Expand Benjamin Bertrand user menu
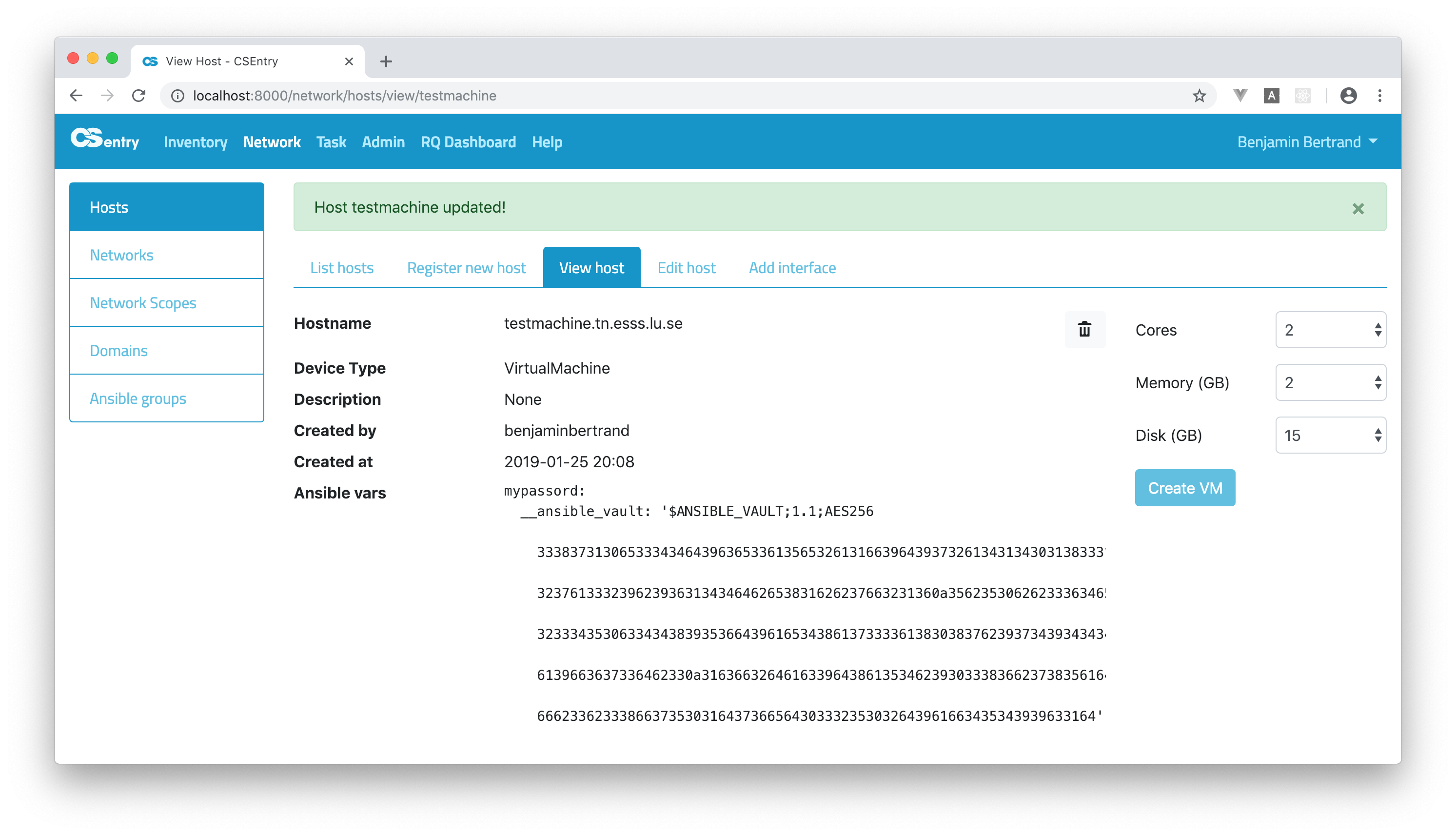Viewport: 1456px width, 836px height. coord(1307,142)
